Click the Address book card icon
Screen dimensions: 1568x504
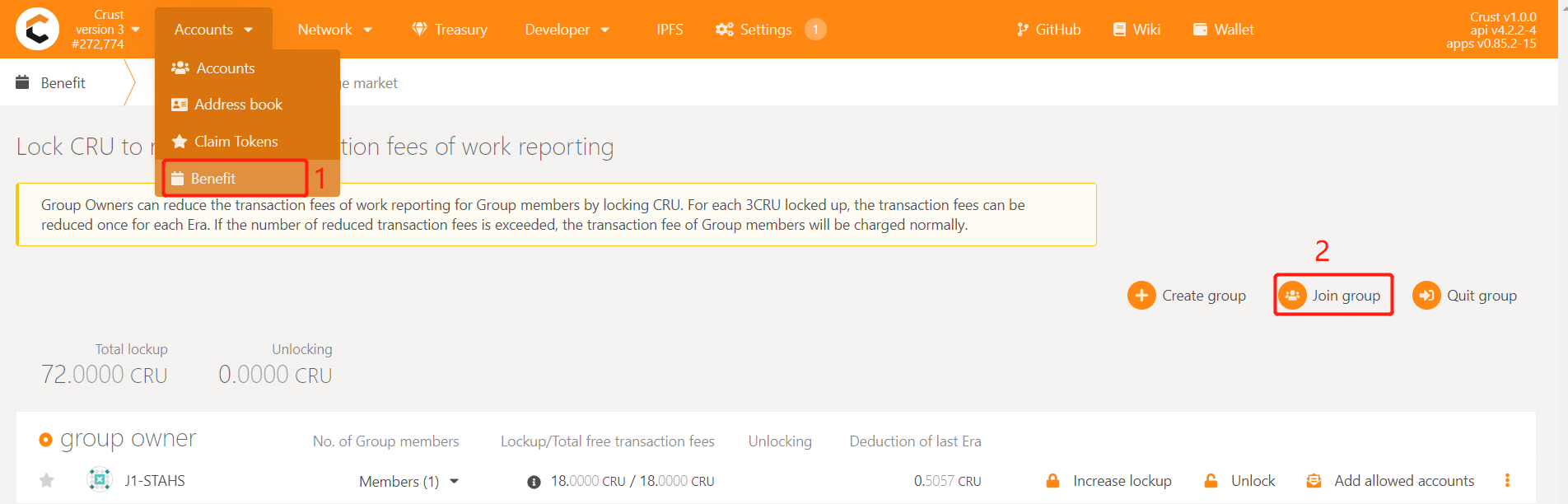click(x=179, y=105)
